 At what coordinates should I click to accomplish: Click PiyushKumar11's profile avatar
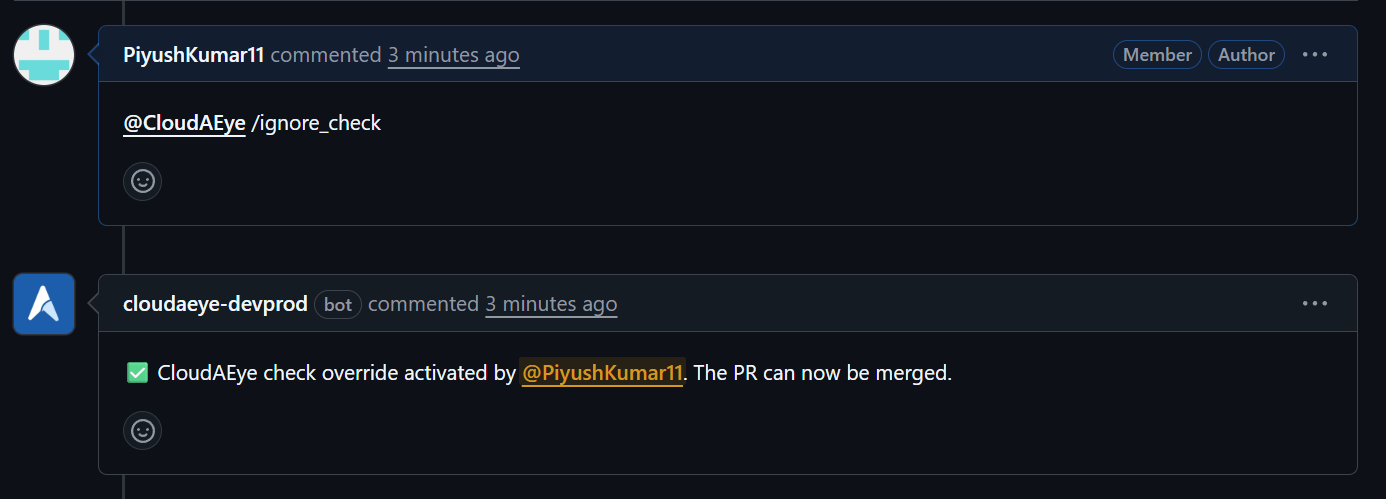(x=44, y=55)
